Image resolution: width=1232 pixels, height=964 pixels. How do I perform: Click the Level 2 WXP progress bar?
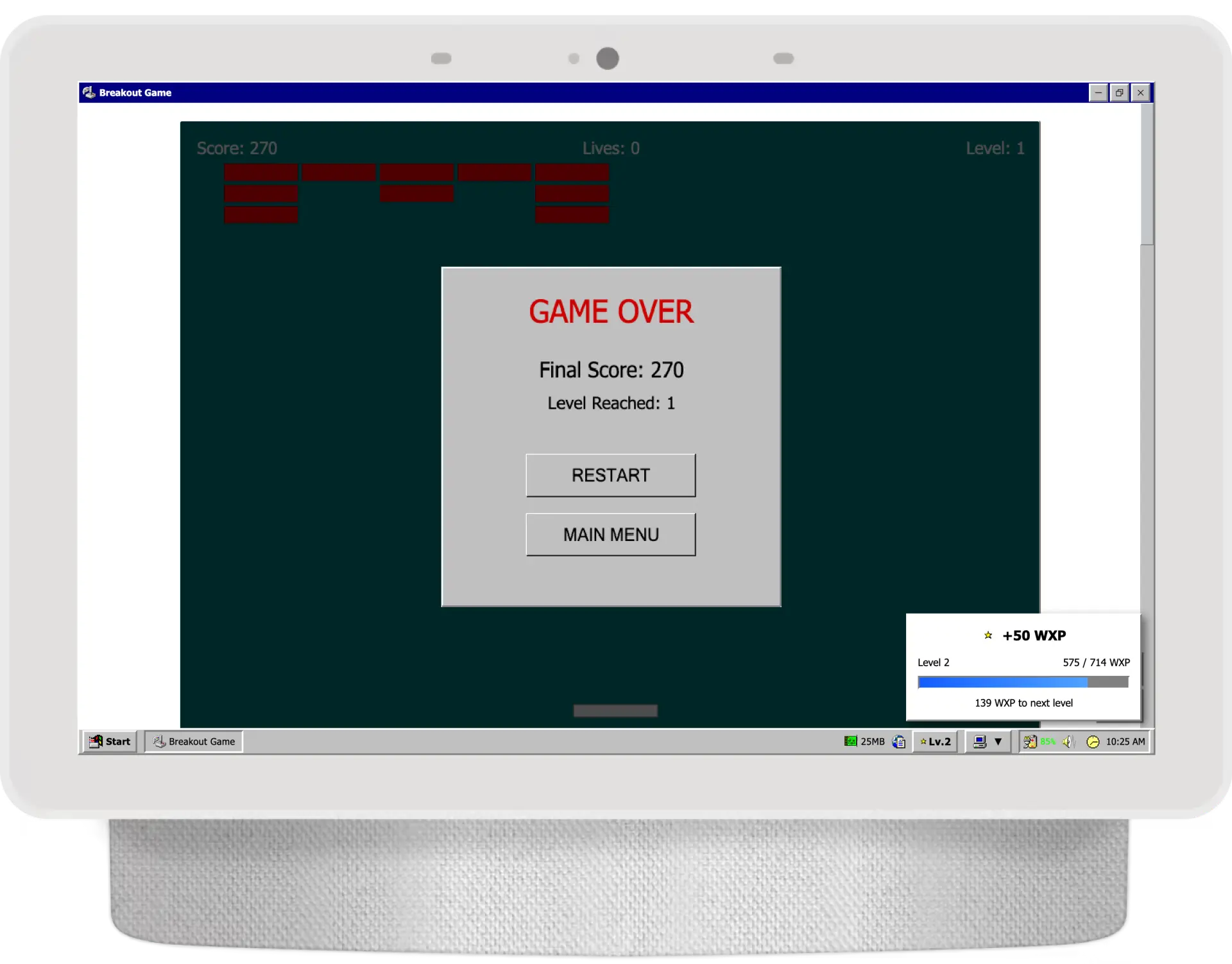tap(1023, 682)
